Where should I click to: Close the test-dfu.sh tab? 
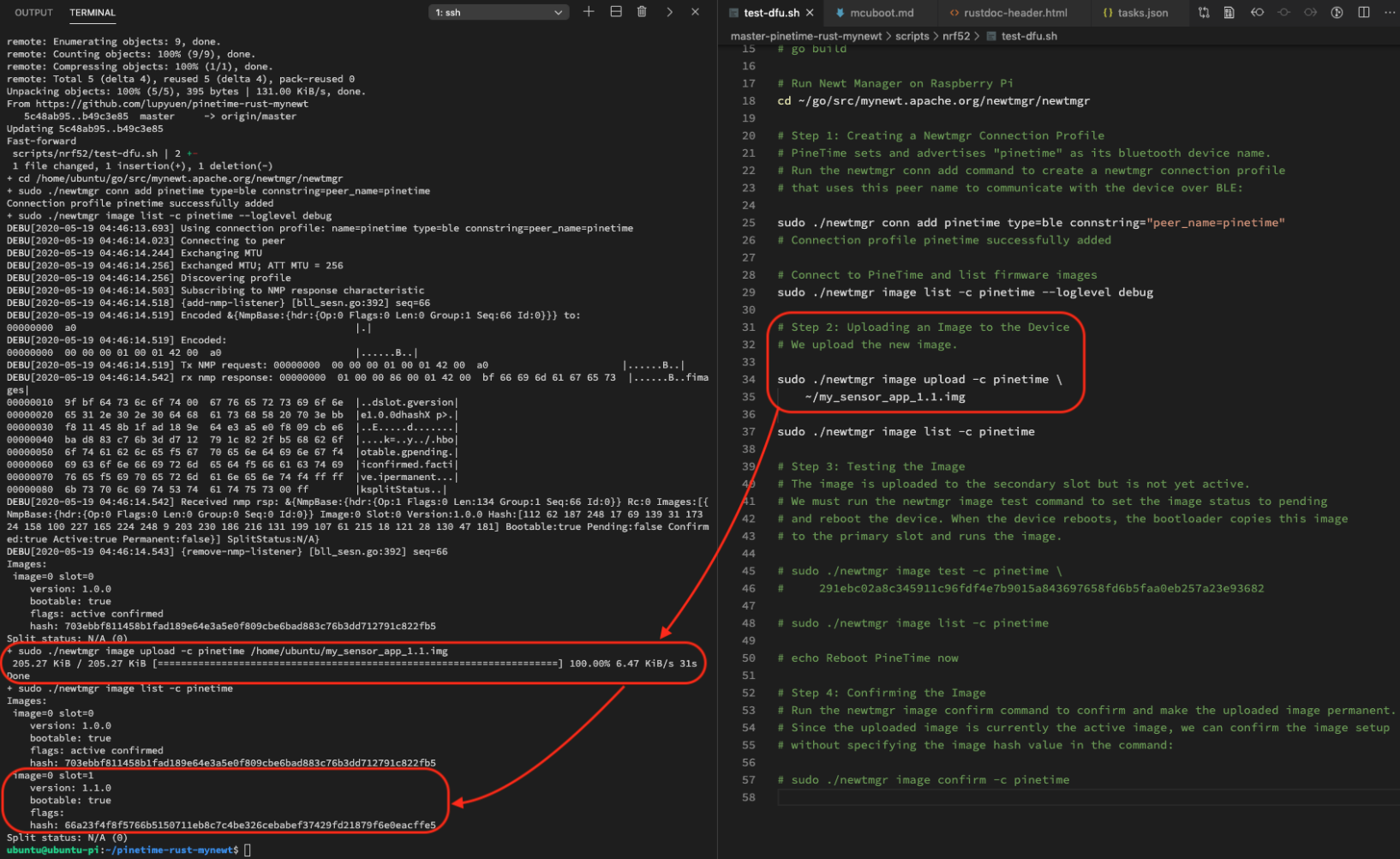810,13
